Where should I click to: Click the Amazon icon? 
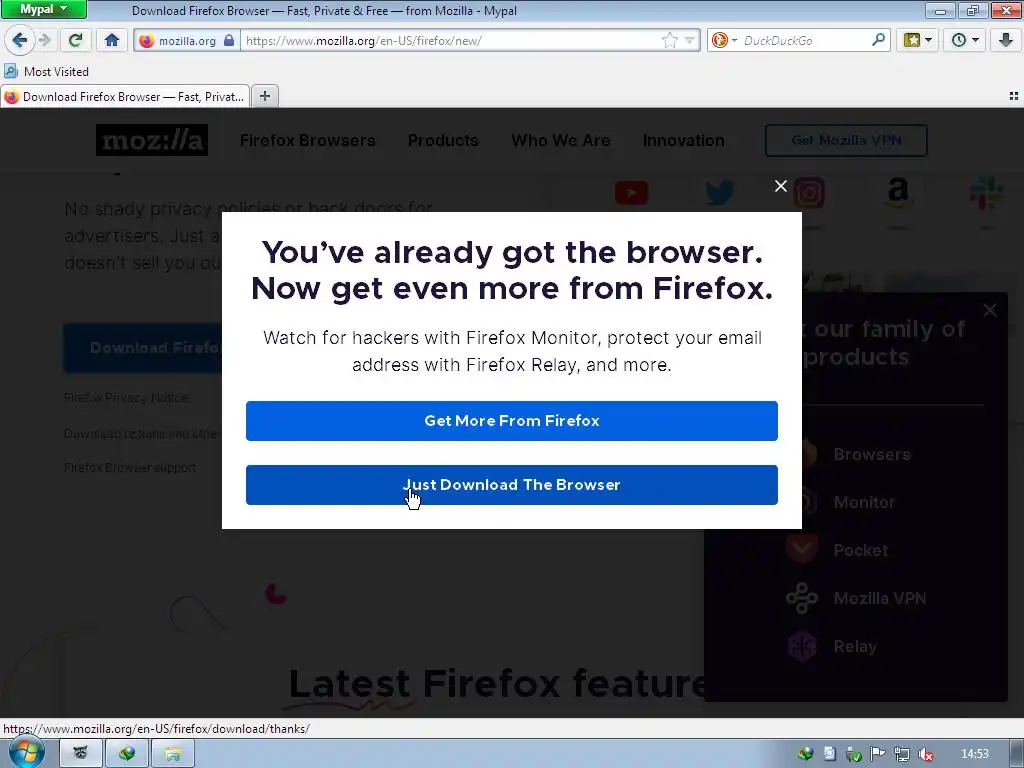tap(898, 193)
